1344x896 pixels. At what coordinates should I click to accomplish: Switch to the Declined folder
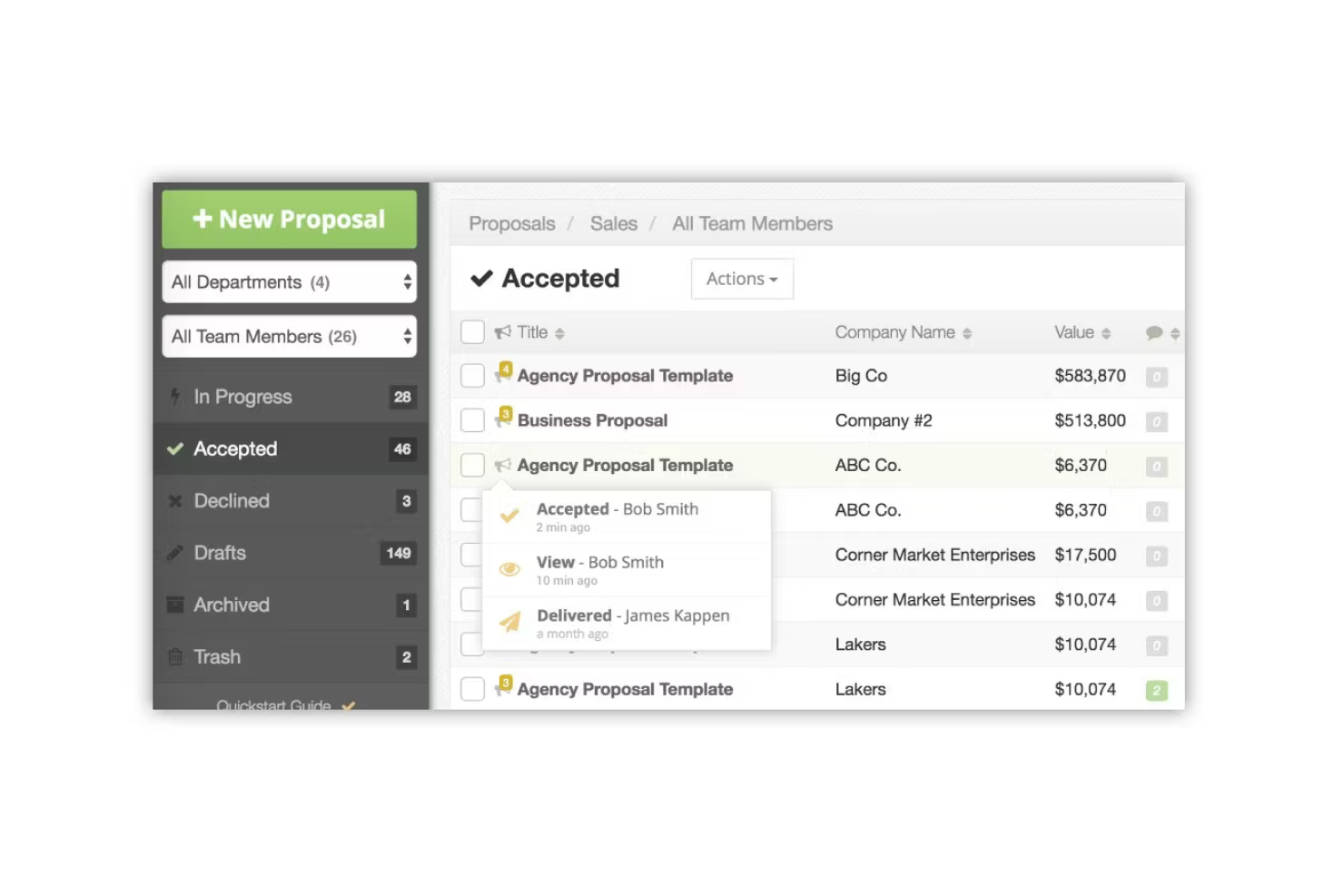232,500
